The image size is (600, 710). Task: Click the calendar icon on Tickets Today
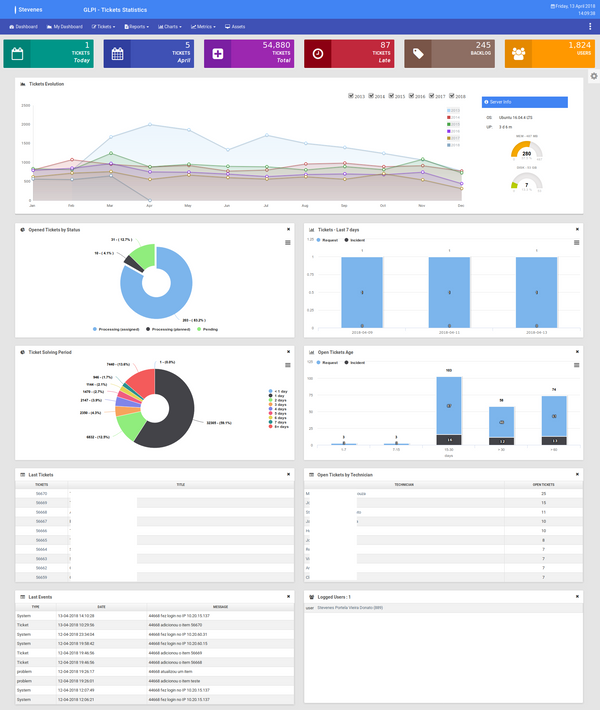(17, 54)
